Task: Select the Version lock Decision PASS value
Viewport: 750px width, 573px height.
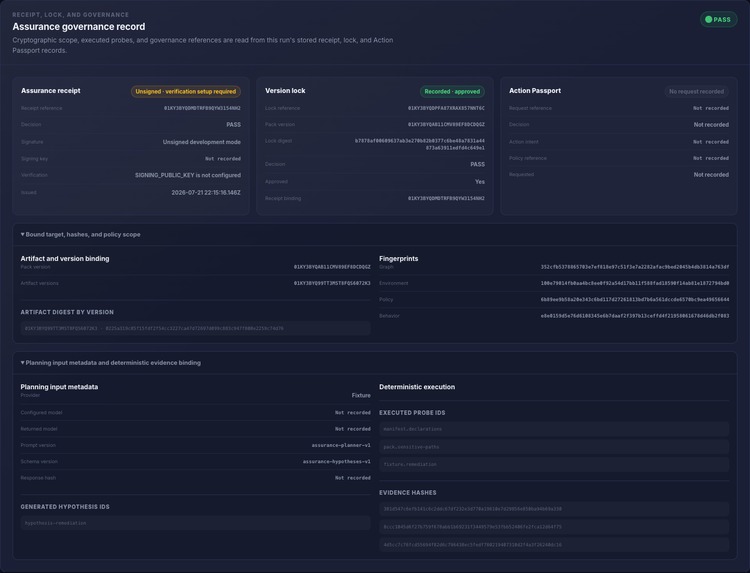Action: [477, 164]
